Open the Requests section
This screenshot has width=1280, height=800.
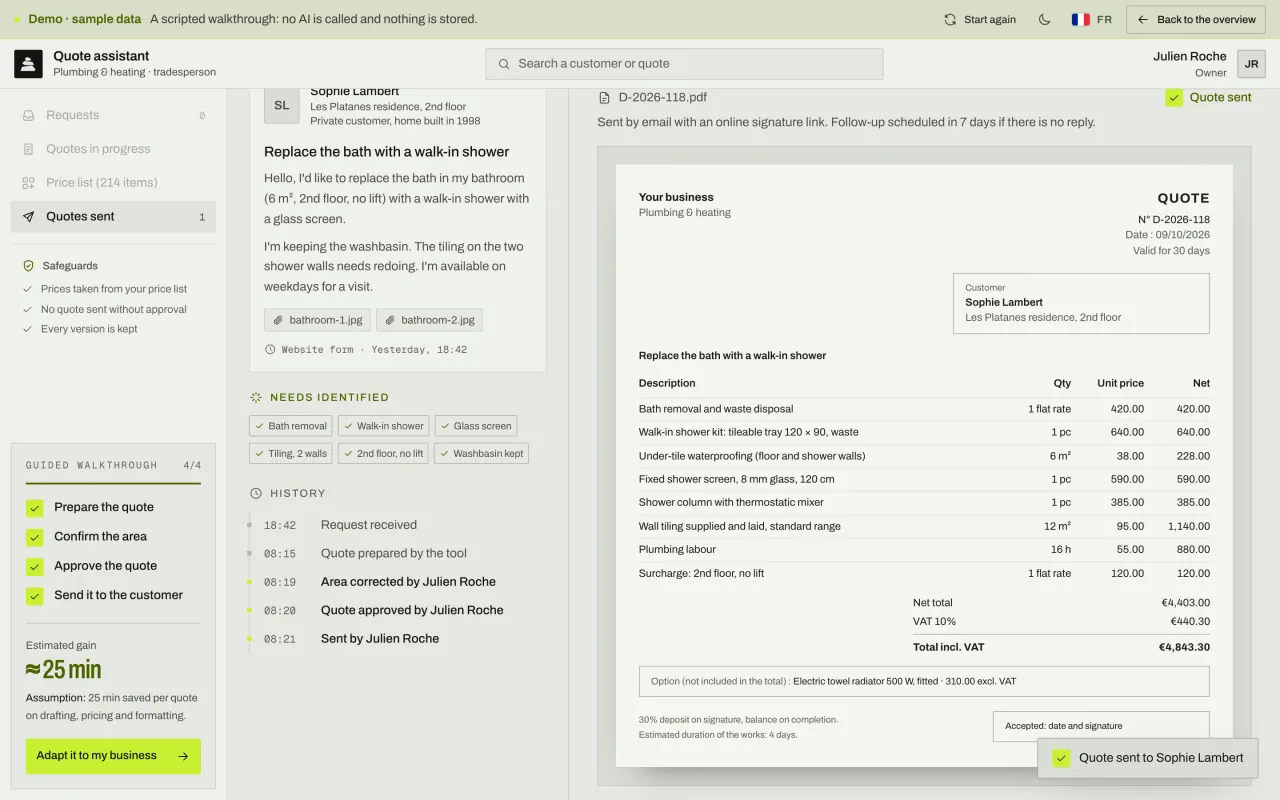point(113,115)
